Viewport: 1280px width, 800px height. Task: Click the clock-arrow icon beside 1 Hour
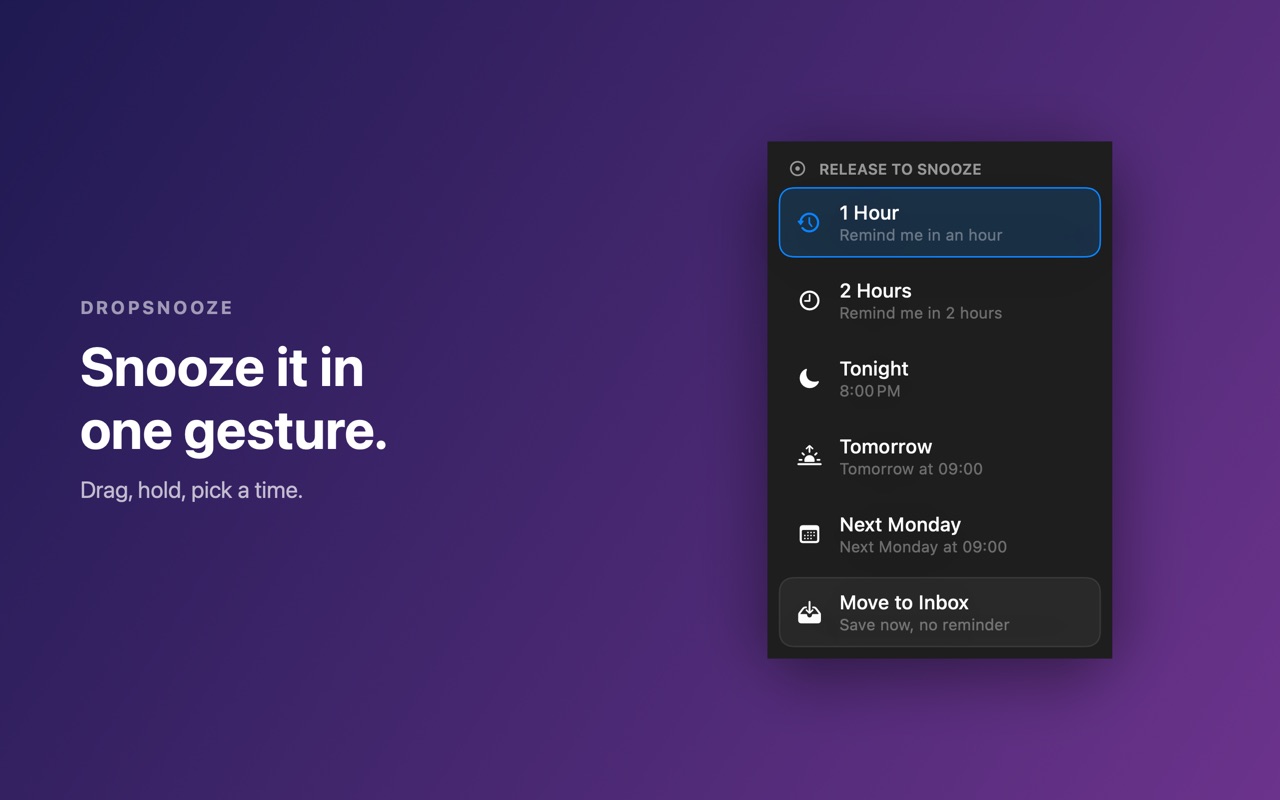809,222
